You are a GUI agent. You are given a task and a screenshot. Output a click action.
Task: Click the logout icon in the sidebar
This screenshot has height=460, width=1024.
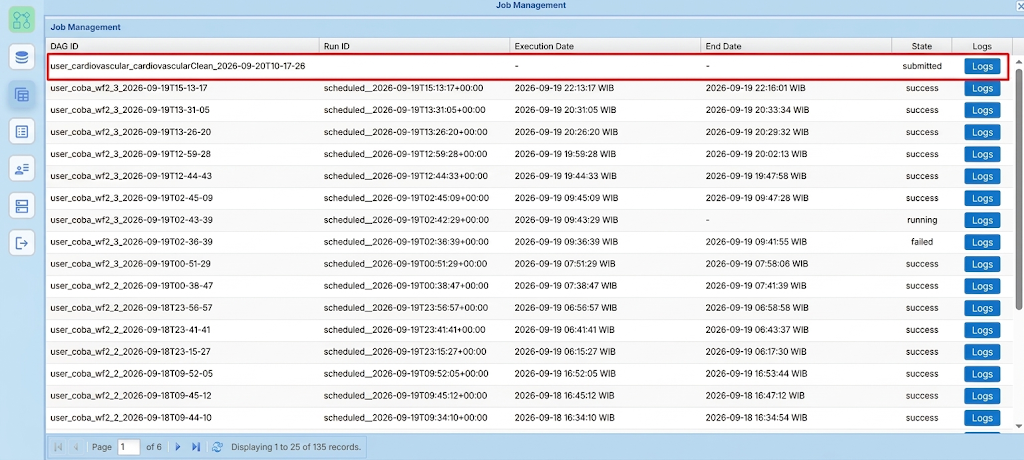pyautogui.click(x=22, y=244)
